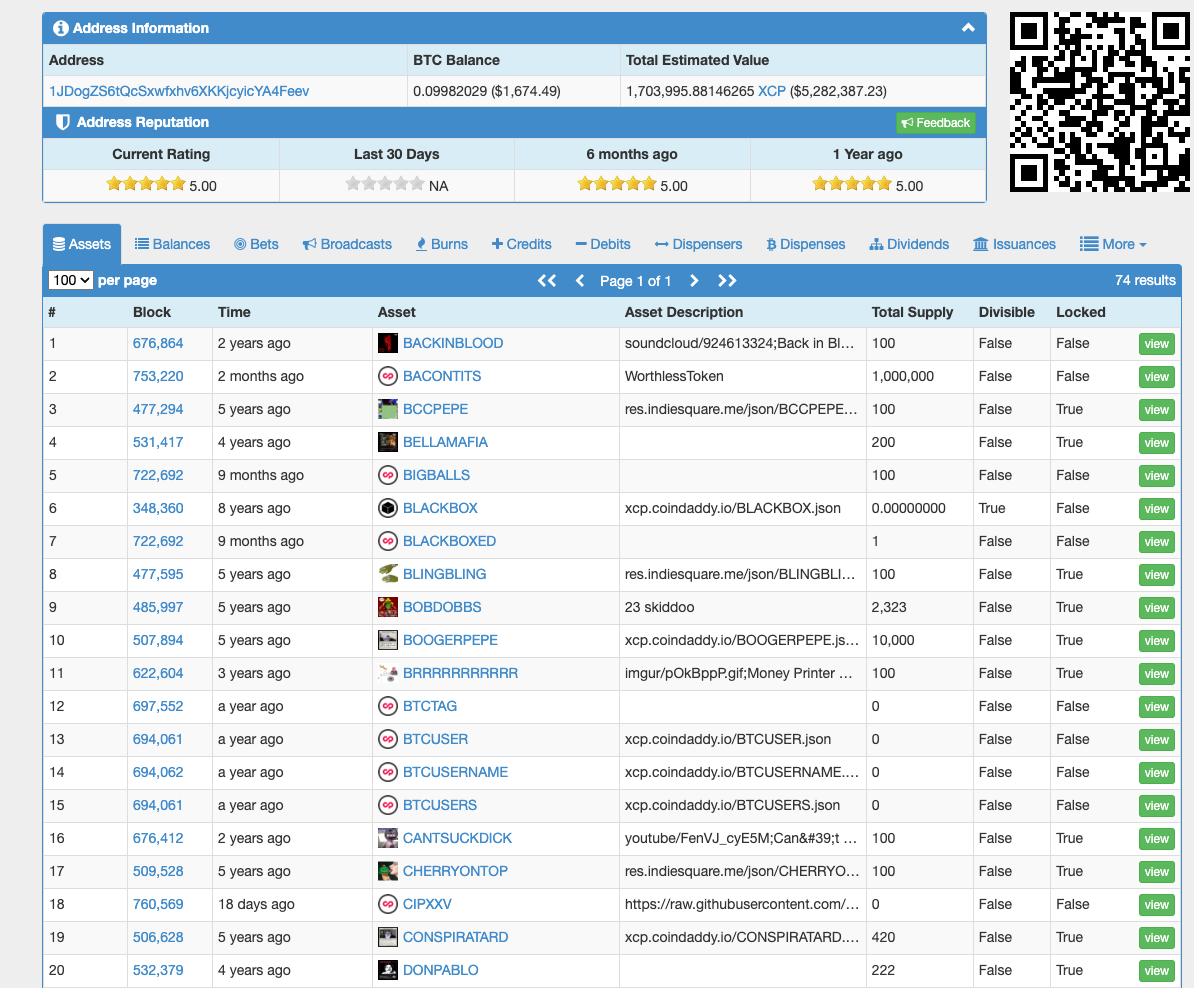Image resolution: width=1194 pixels, height=988 pixels.
Task: Open address 1JDogZS6tQcSxwfxhv6XKKjcyicYA4Feev link
Action: coord(179,91)
